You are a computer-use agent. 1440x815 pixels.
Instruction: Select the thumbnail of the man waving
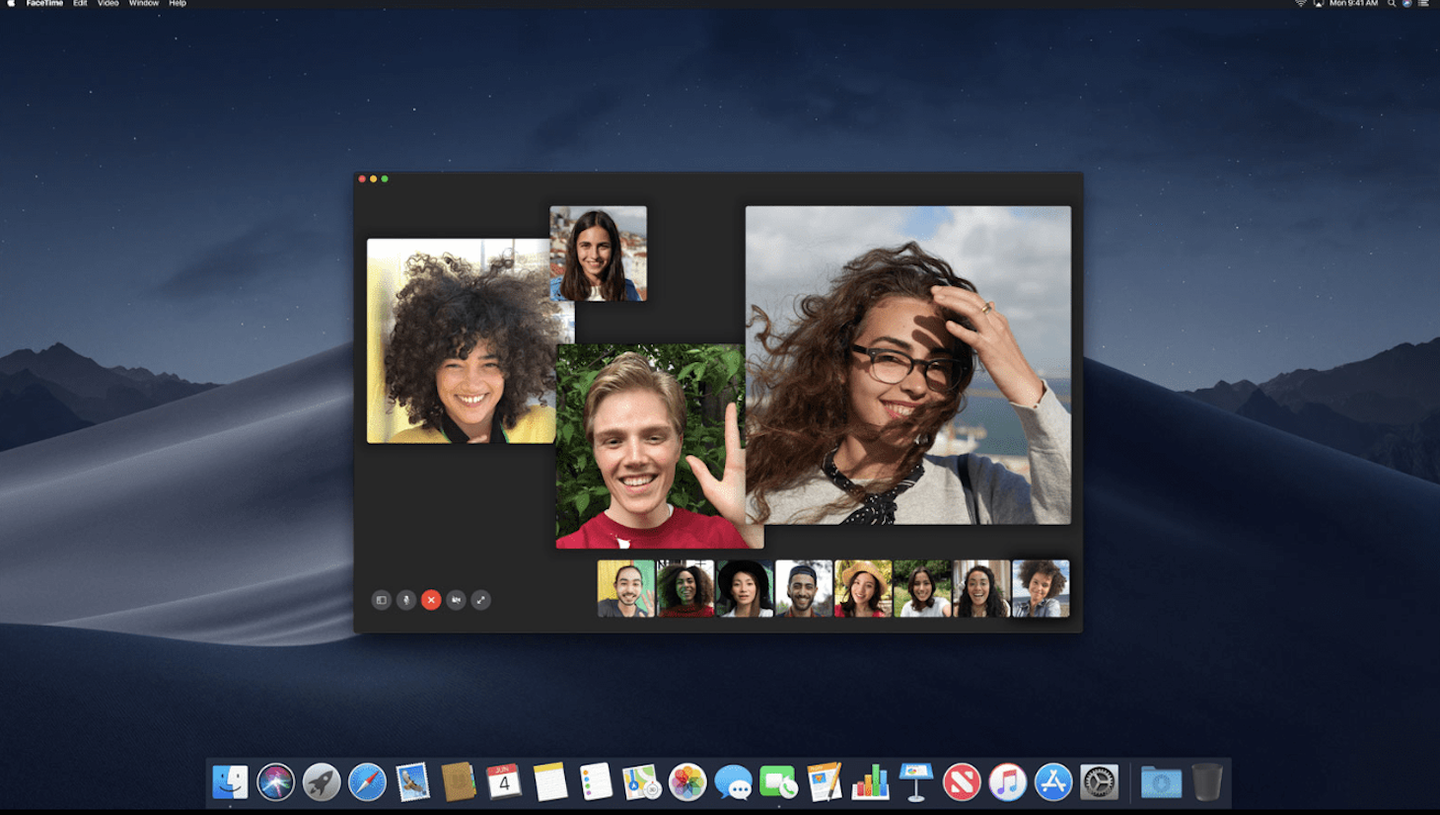[x=626, y=588]
